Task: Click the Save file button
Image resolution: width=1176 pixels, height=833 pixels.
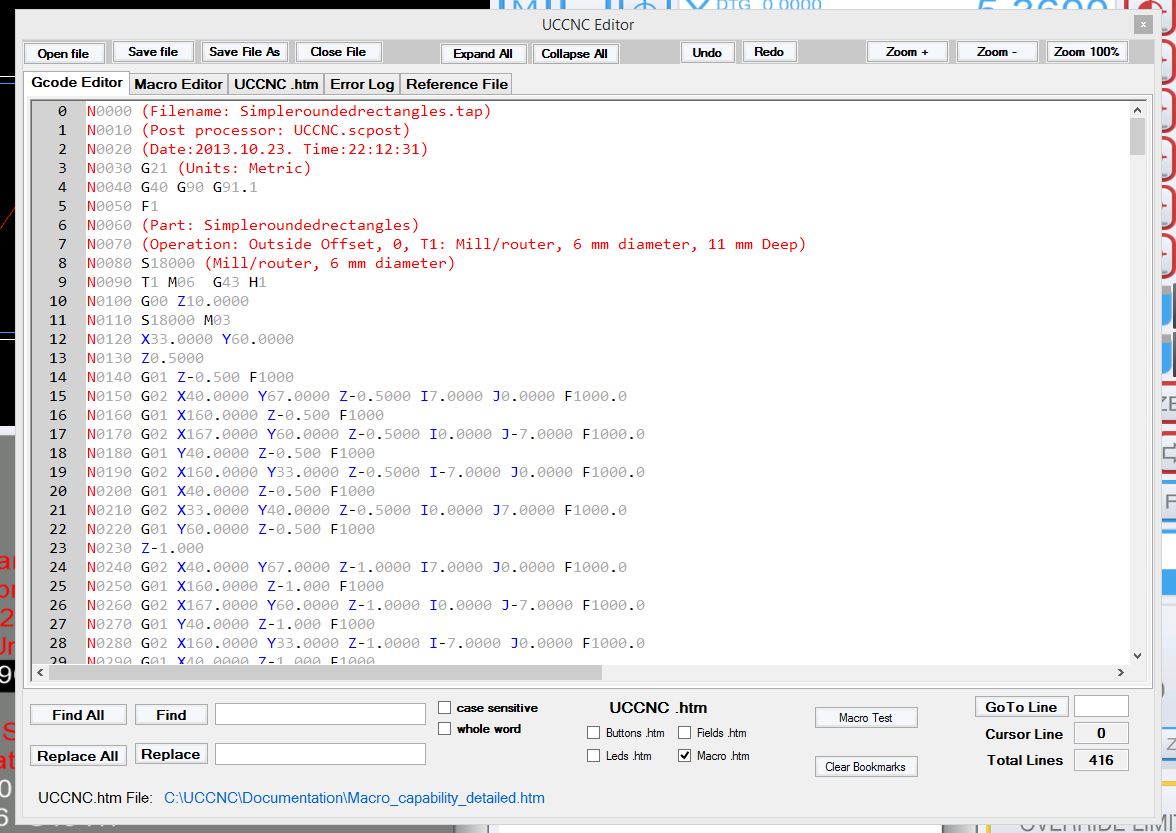Action: tap(153, 52)
